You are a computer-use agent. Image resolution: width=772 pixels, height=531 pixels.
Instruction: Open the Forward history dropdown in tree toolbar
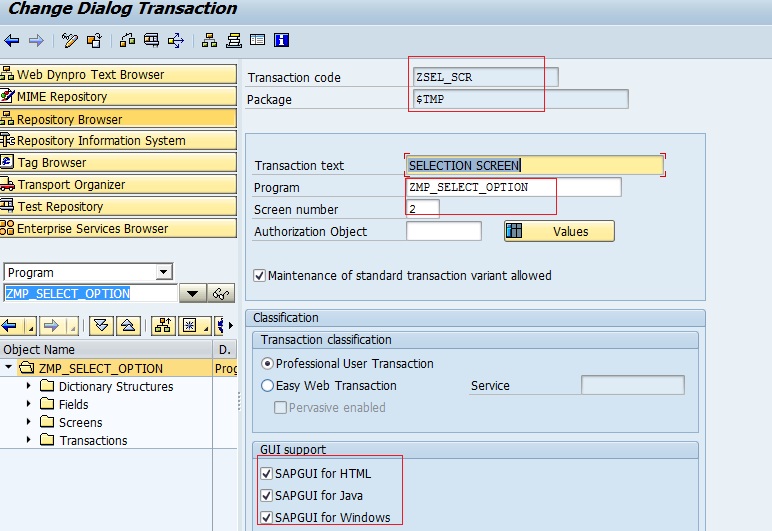click(72, 328)
